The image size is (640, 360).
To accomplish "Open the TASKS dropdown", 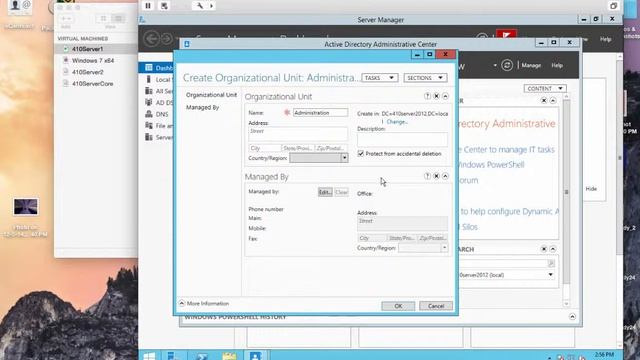I will point(380,78).
